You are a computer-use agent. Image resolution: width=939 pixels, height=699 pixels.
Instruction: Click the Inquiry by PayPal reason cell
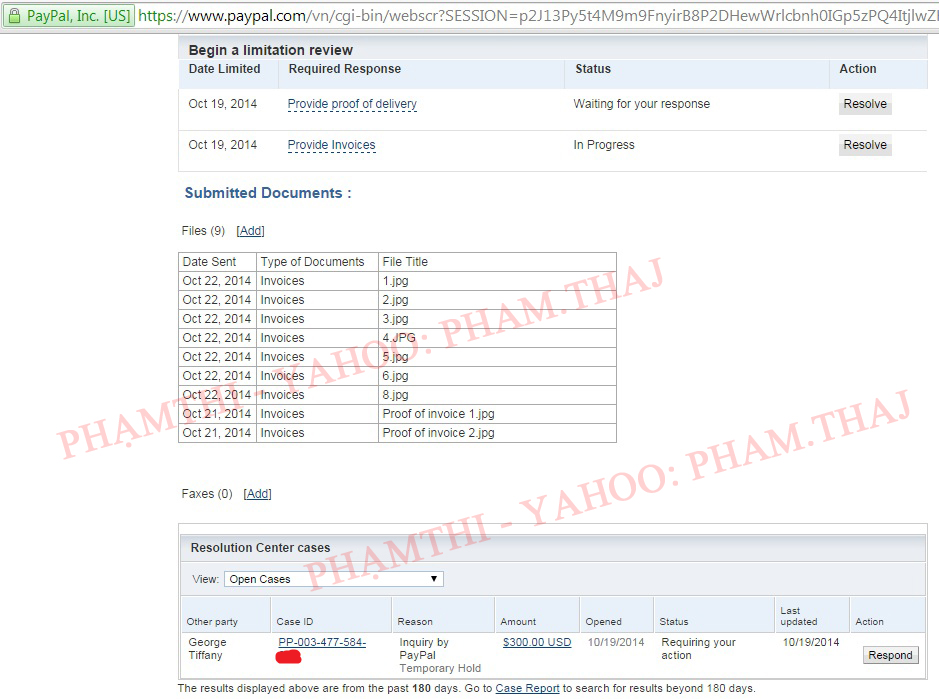440,655
